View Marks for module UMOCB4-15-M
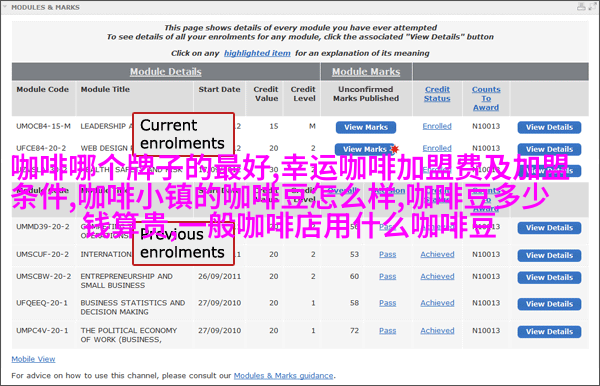This screenshot has width=600, height=386. point(366,127)
